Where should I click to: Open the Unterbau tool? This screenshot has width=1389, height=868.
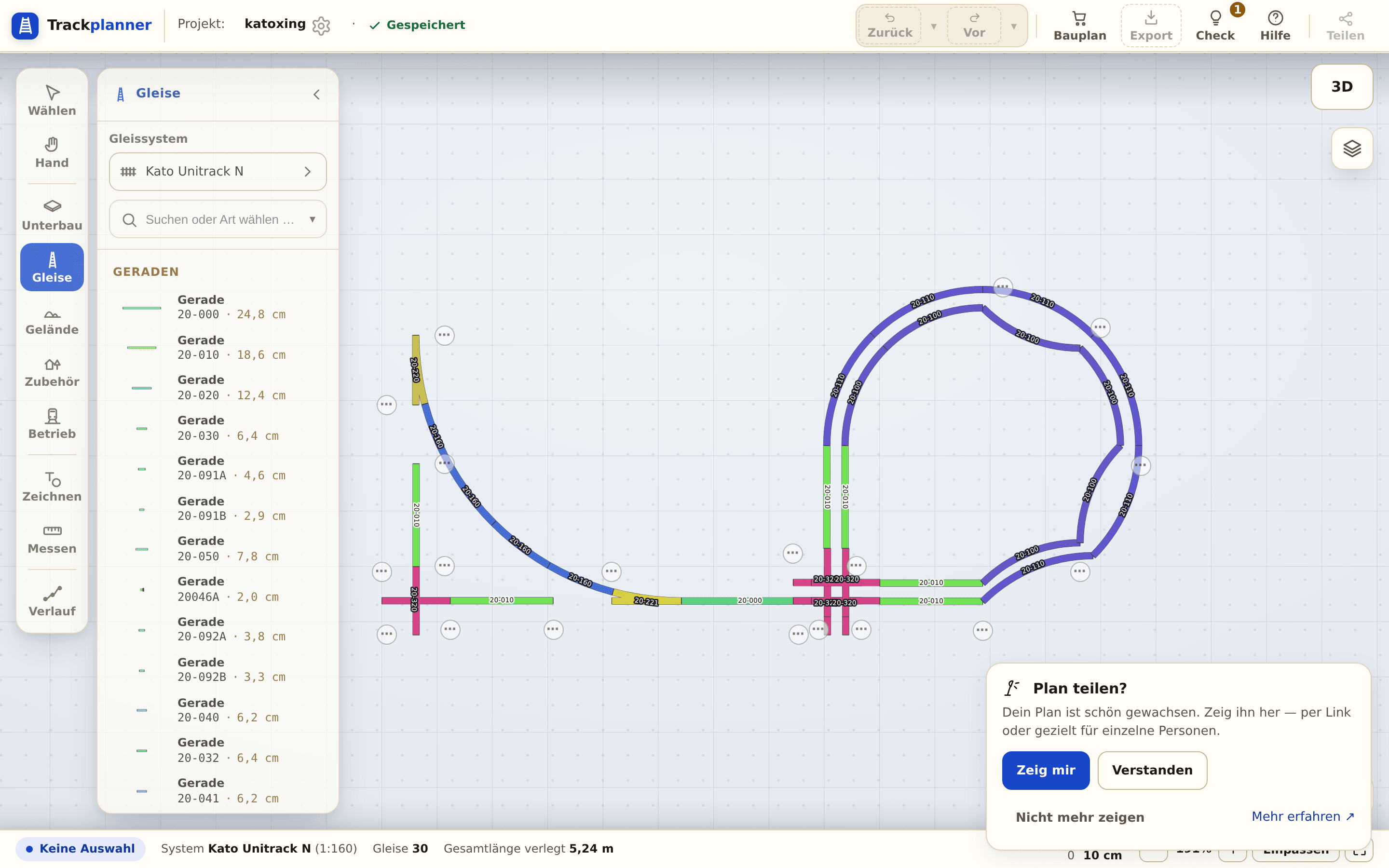tap(52, 215)
